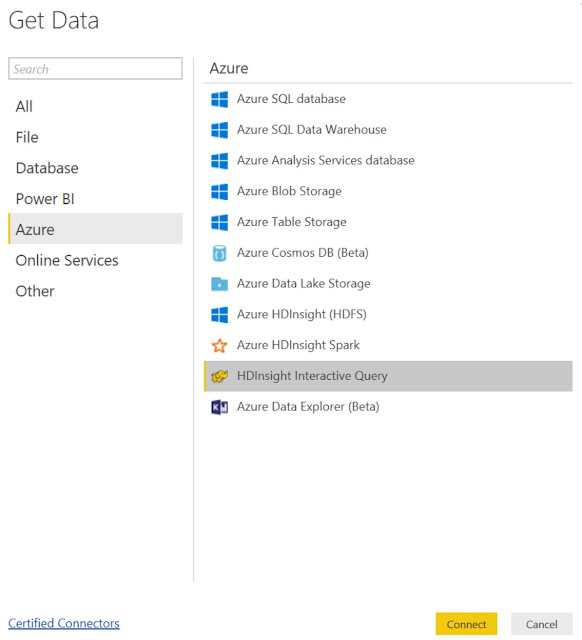The height and width of the screenshot is (640, 582).
Task: Click the HDInsight Interactive Query hive icon
Action: [x=220, y=376]
